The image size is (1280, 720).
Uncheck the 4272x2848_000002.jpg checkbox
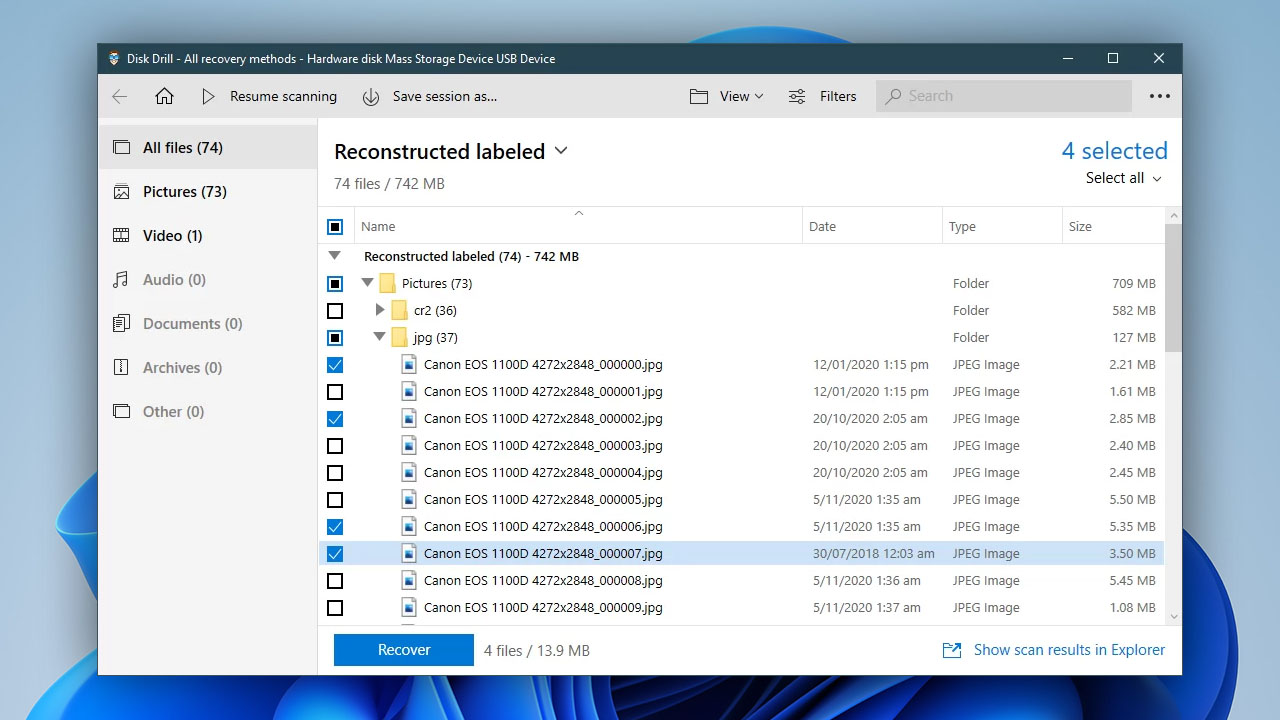coord(335,419)
